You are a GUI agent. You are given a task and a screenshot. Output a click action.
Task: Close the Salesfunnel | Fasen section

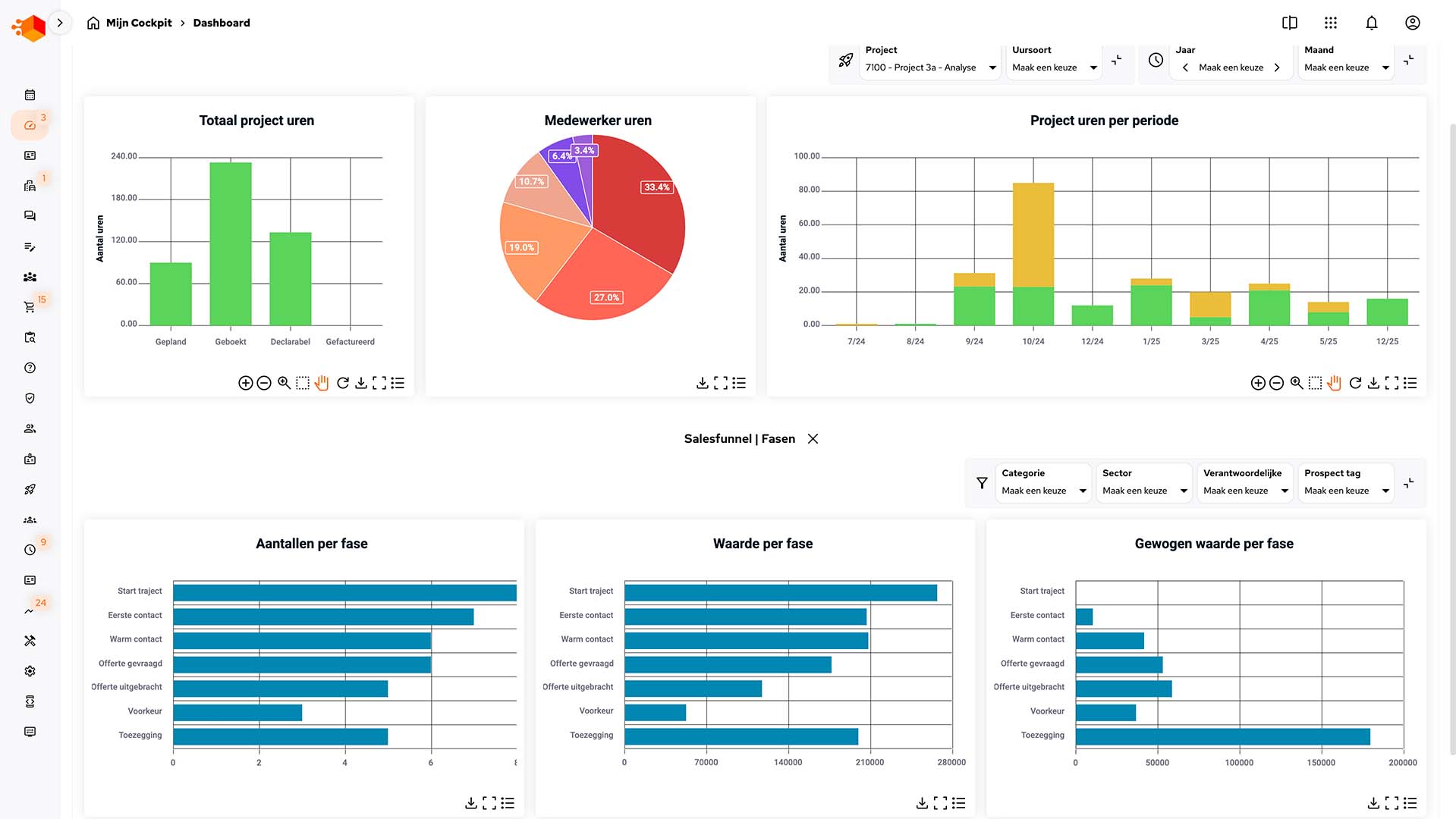tap(813, 439)
